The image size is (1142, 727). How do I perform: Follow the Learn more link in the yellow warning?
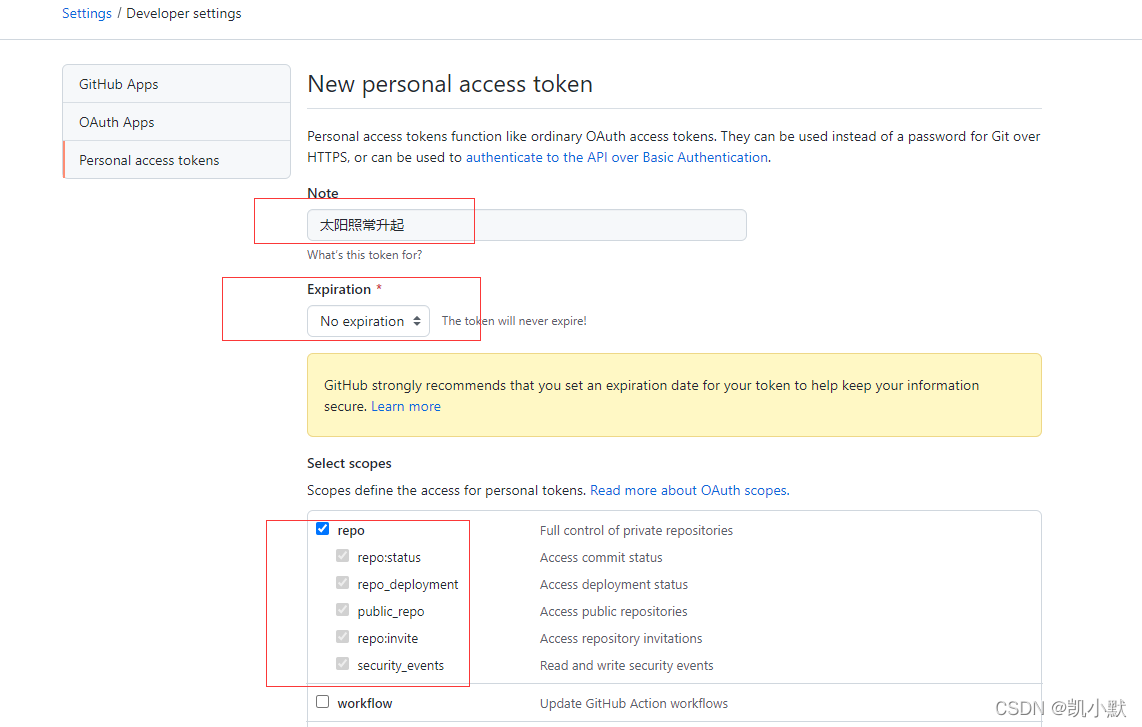point(405,407)
